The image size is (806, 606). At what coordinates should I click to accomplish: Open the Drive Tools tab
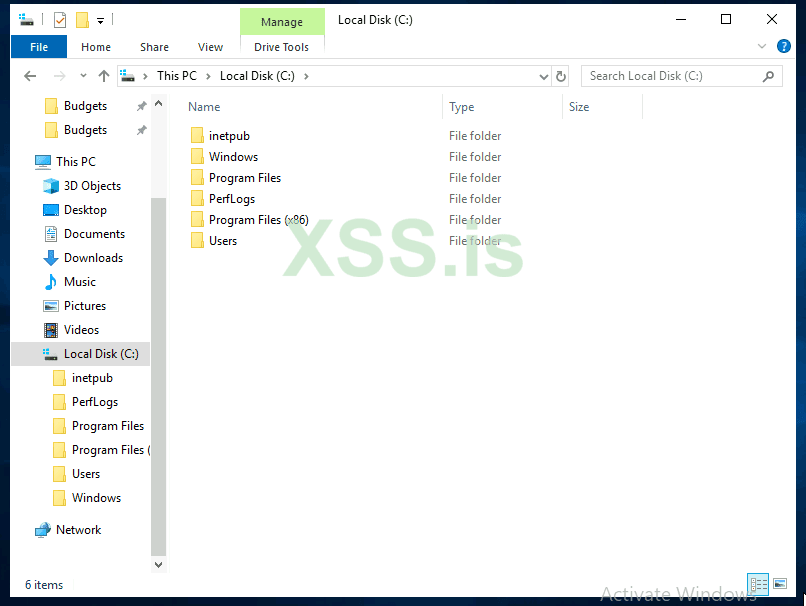click(282, 47)
